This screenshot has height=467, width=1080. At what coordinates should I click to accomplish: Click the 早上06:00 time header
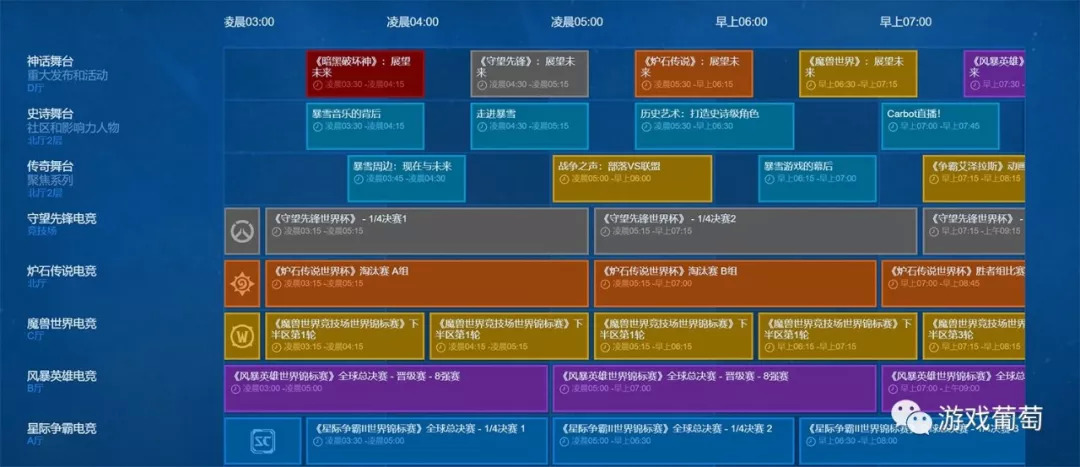pos(741,21)
